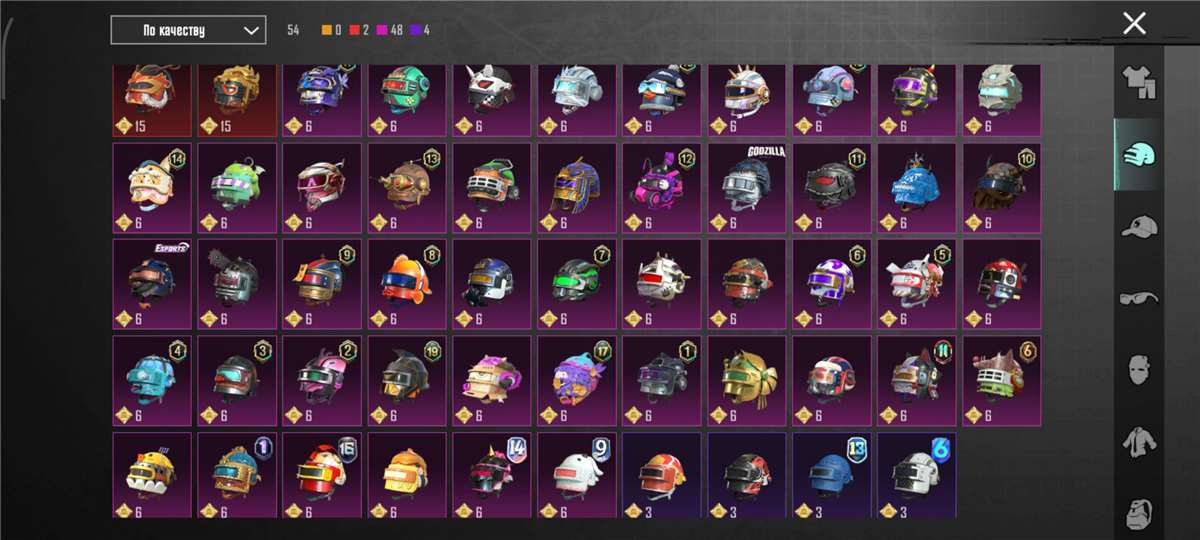1200x540 pixels.
Task: Close the inventory with the X
Action: [x=1134, y=24]
